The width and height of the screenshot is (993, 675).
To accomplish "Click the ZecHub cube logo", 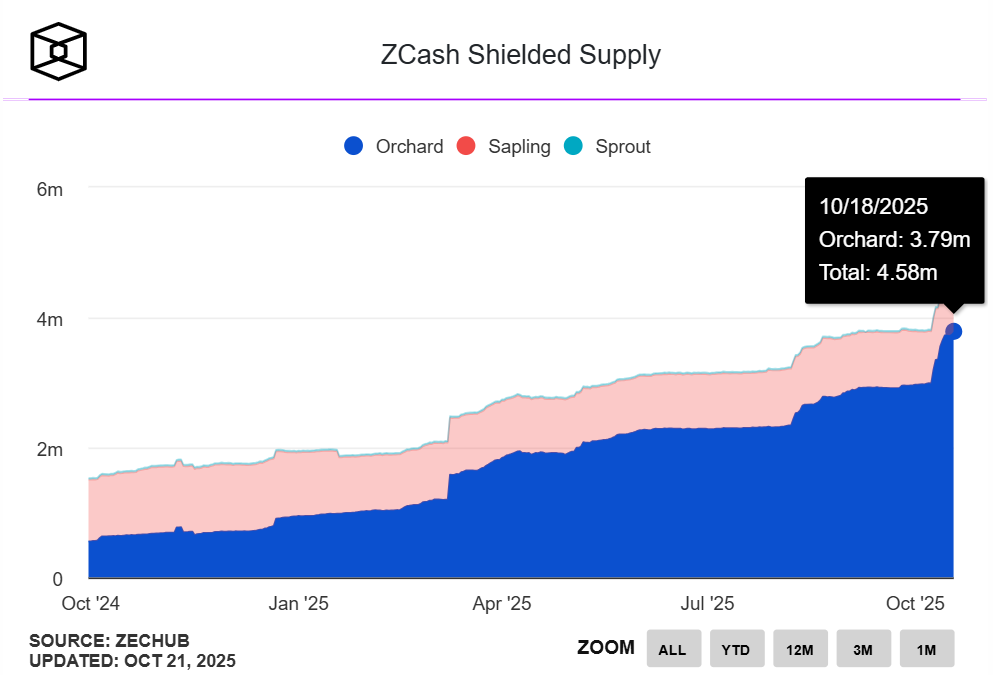I will (57, 48).
